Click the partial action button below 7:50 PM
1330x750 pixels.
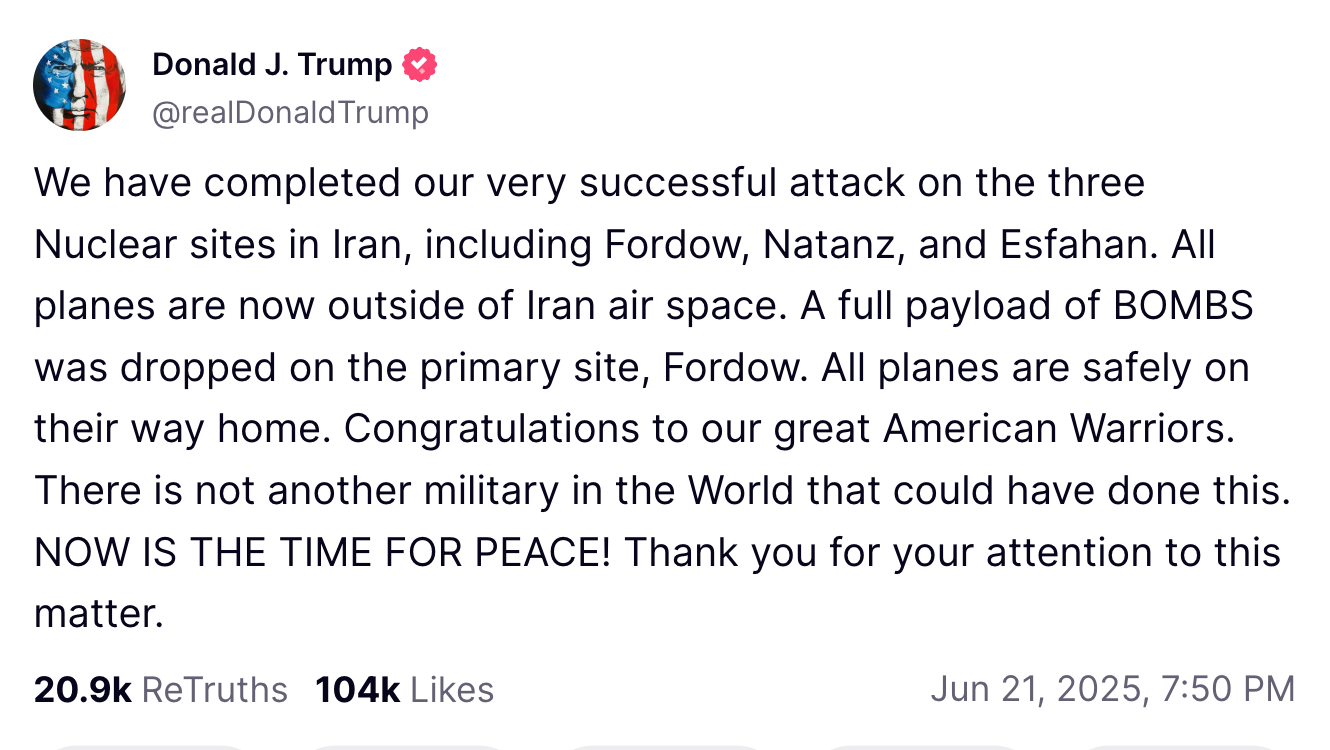click(x=1178, y=747)
